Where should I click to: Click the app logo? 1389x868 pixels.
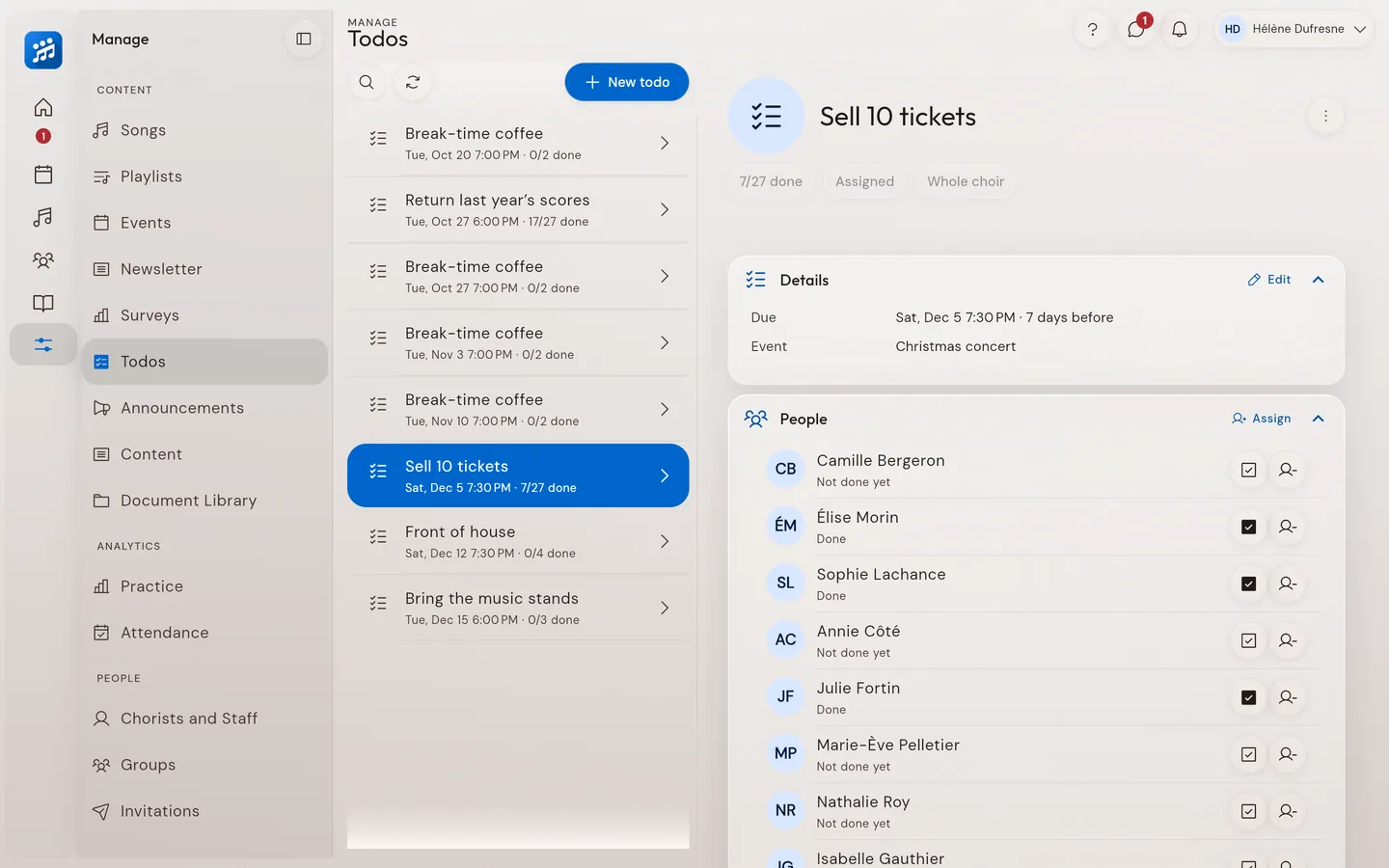pos(43,50)
